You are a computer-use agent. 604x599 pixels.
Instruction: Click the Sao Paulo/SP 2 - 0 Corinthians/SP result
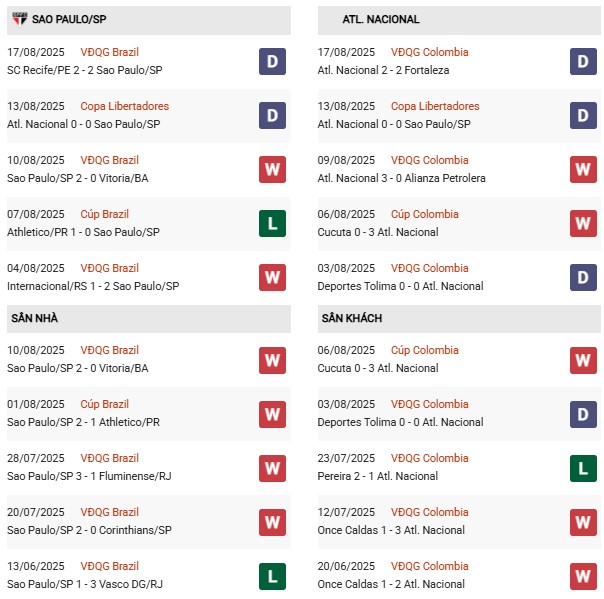(x=89, y=530)
